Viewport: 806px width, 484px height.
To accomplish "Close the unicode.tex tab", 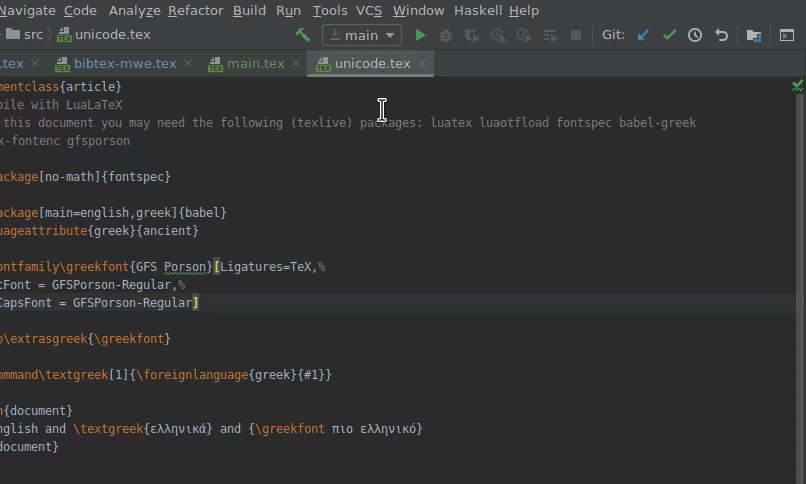I will (x=422, y=63).
